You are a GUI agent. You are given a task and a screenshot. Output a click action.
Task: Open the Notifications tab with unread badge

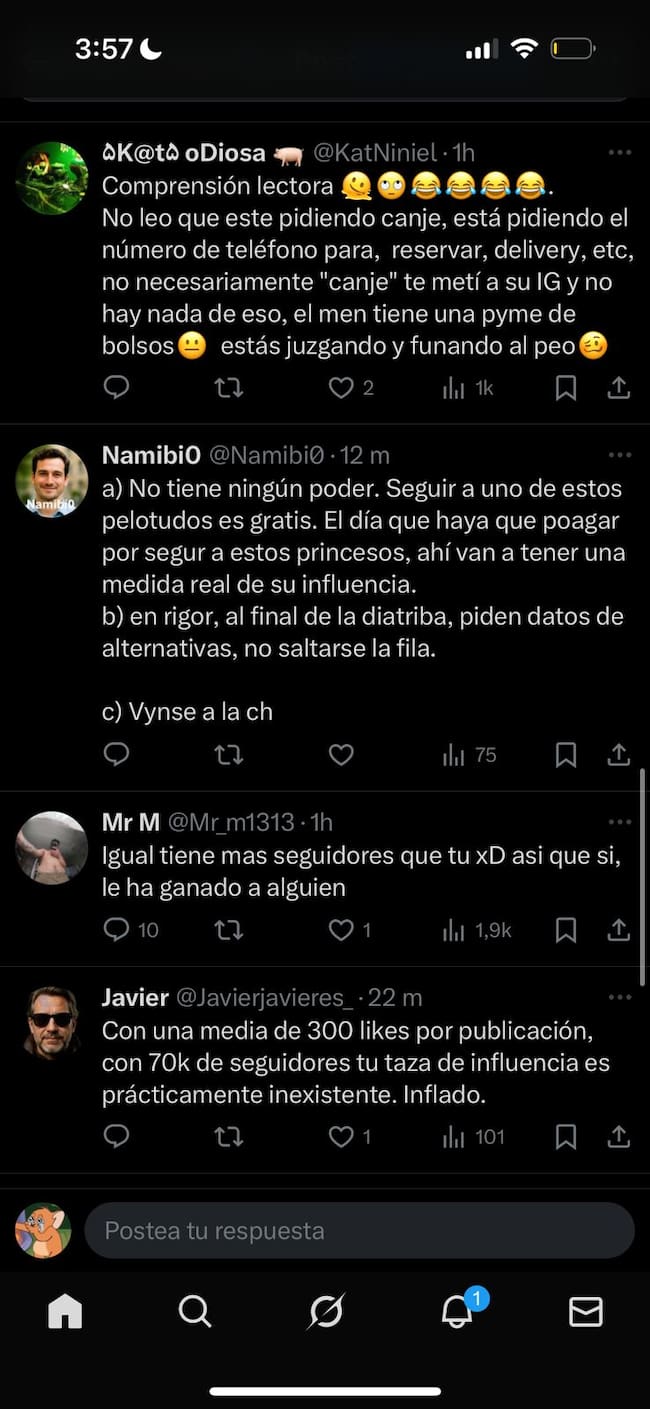455,1310
